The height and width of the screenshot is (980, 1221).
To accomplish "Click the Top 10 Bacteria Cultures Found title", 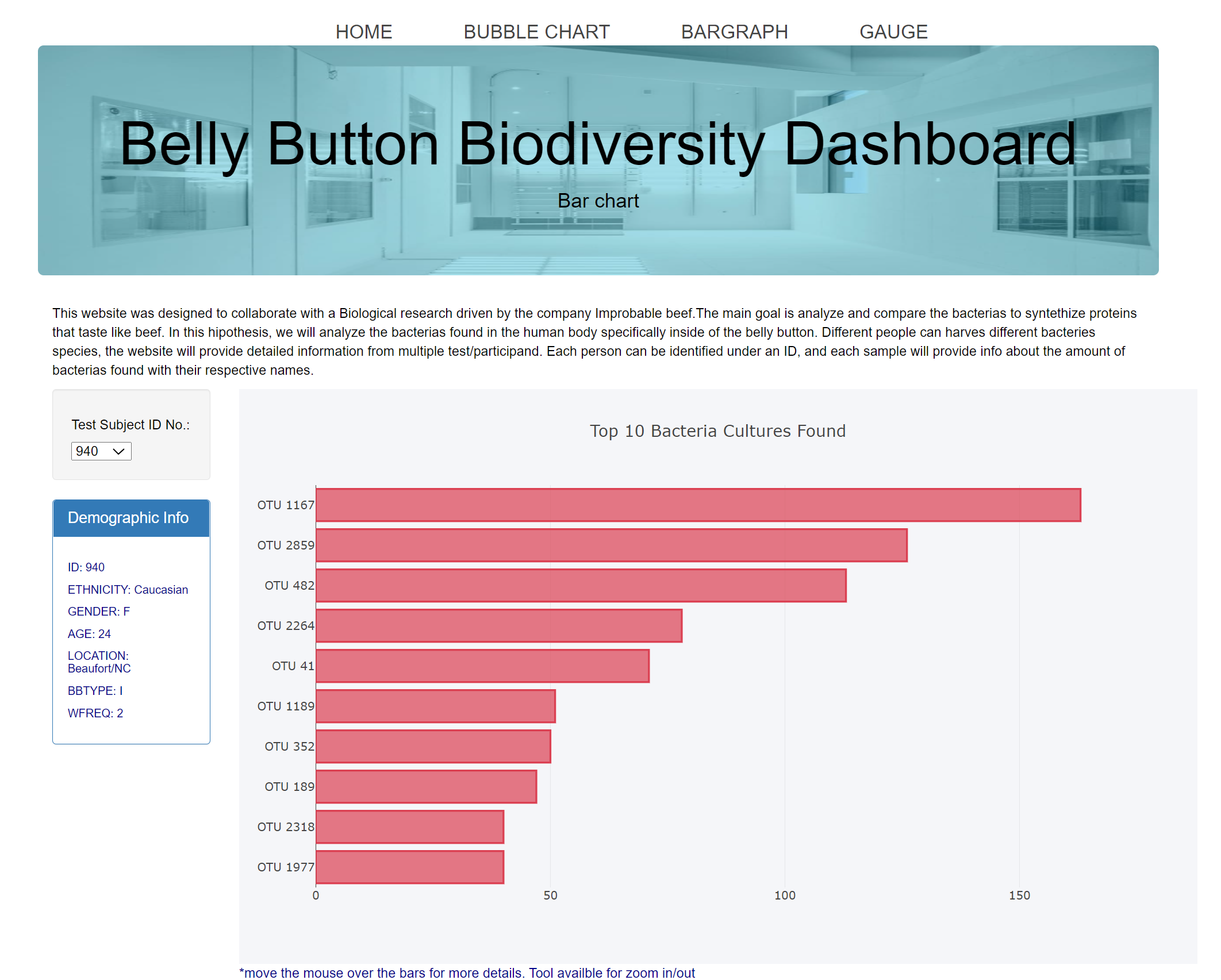I will point(717,431).
